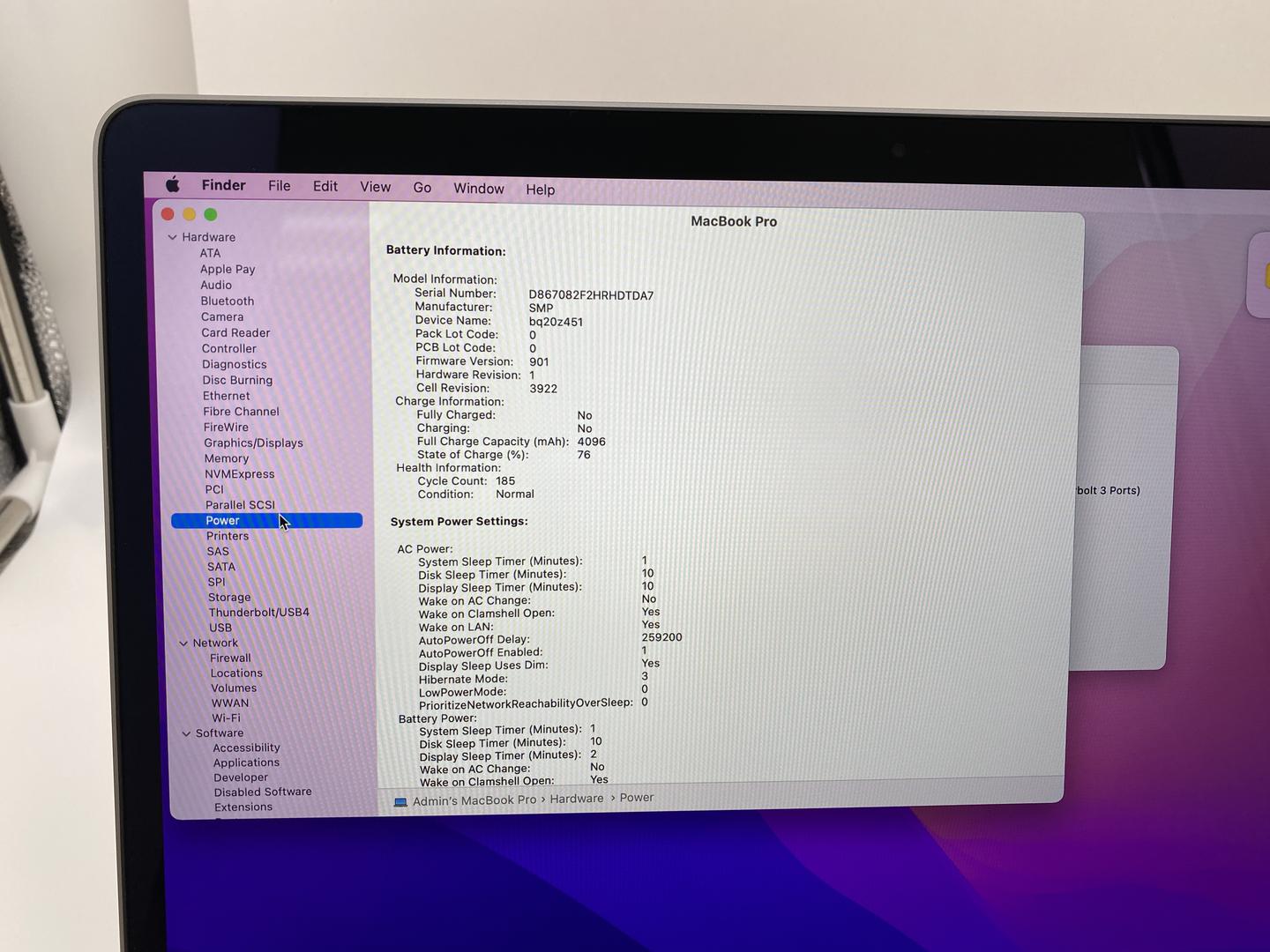The width and height of the screenshot is (1270, 952).
Task: Click AutoPowerOff Delay value 259200
Action: coord(661,637)
